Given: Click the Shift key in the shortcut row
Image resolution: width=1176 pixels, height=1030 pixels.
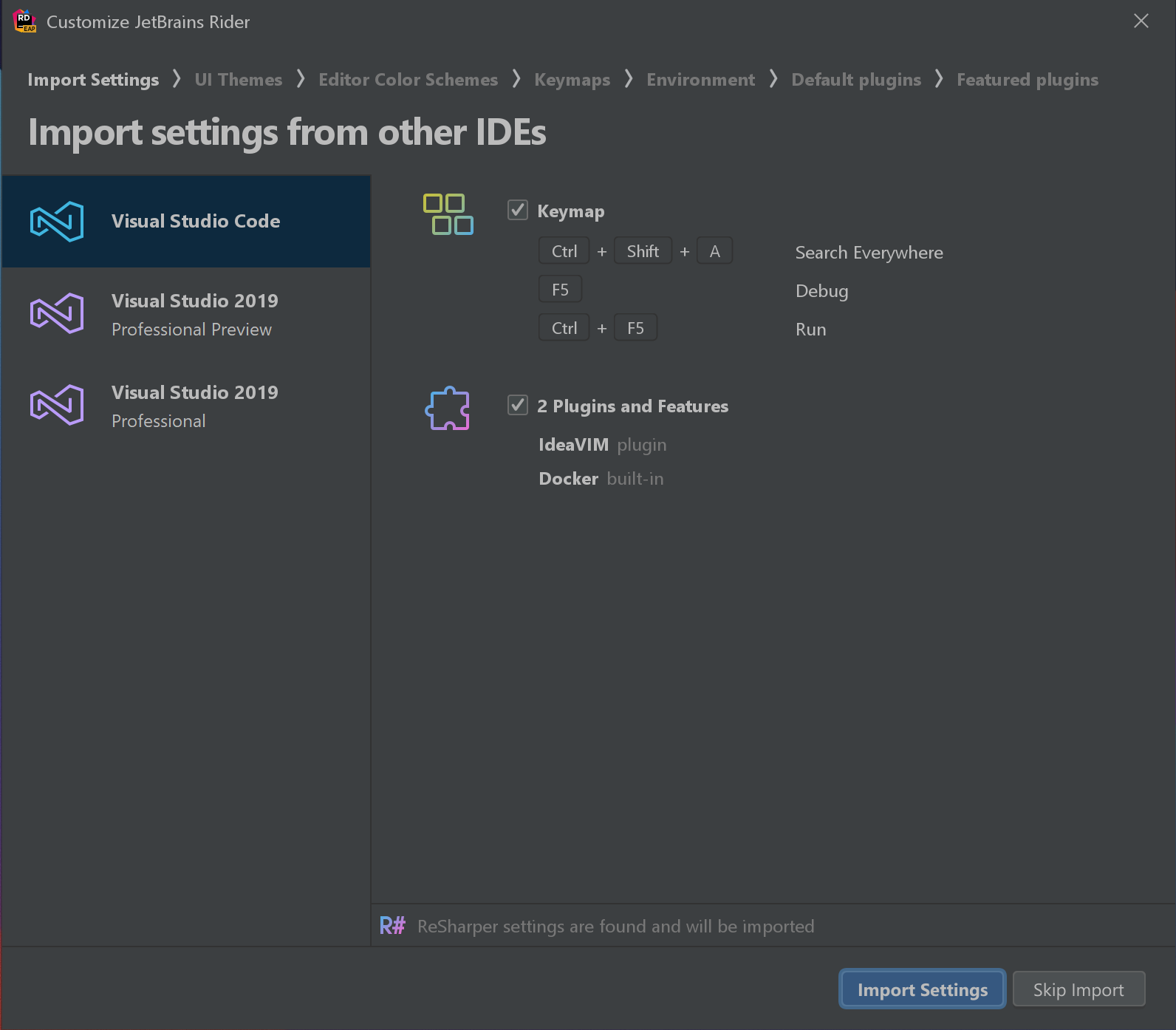Looking at the screenshot, I should point(643,251).
